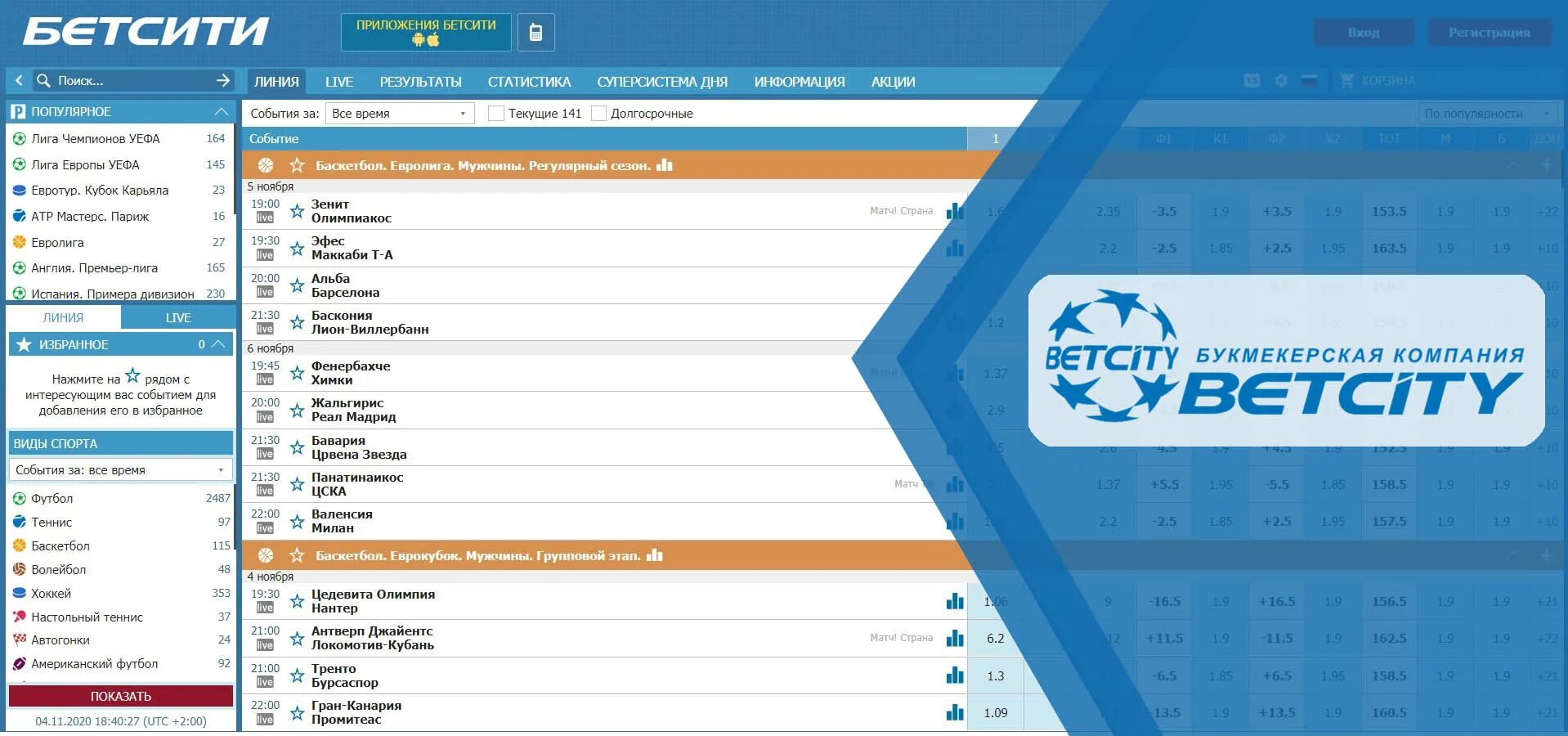Click the red Показать button
The width and height of the screenshot is (1568, 736).
[x=121, y=696]
